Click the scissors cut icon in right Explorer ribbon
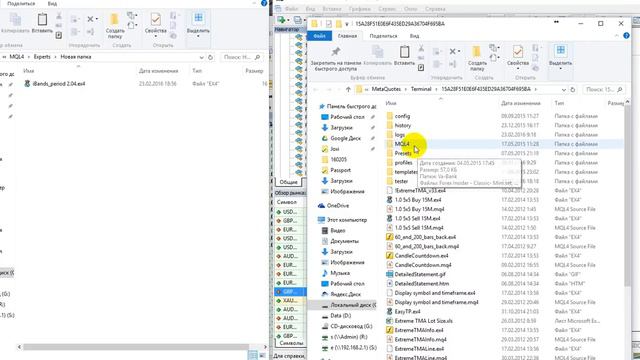The image size is (640, 360). tap(421, 49)
